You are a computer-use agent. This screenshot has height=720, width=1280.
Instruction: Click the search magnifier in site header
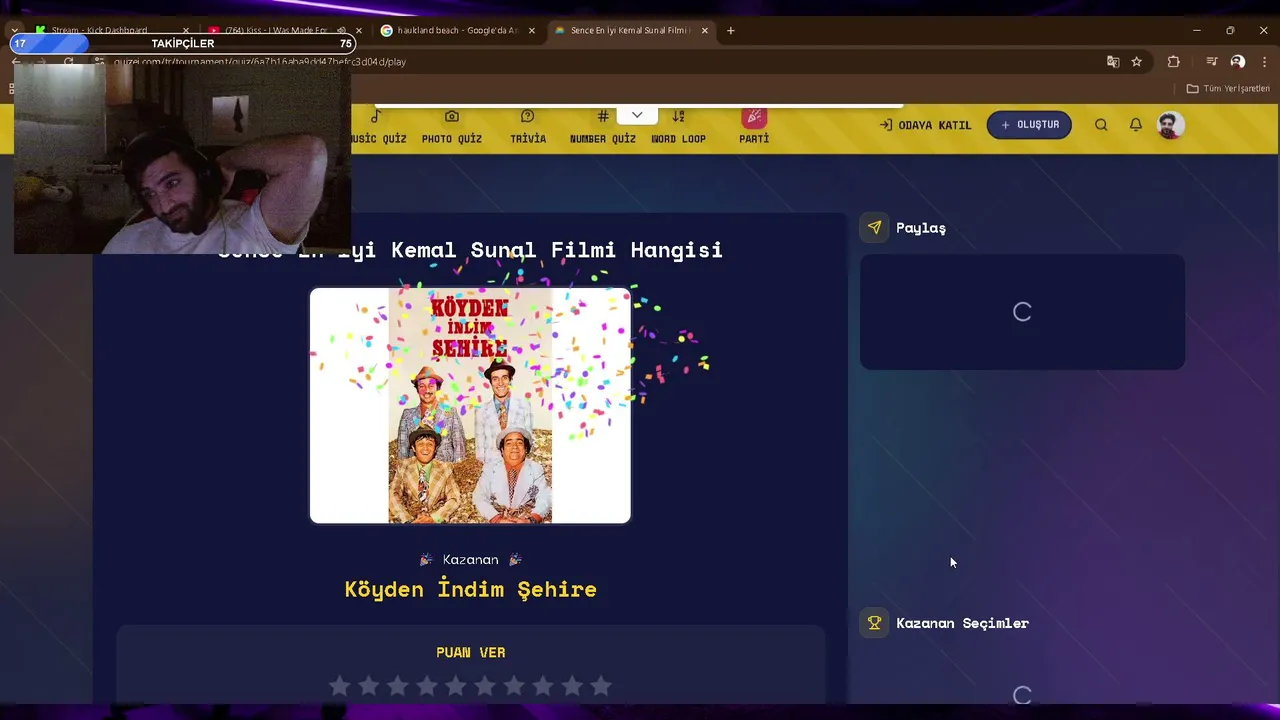1101,125
